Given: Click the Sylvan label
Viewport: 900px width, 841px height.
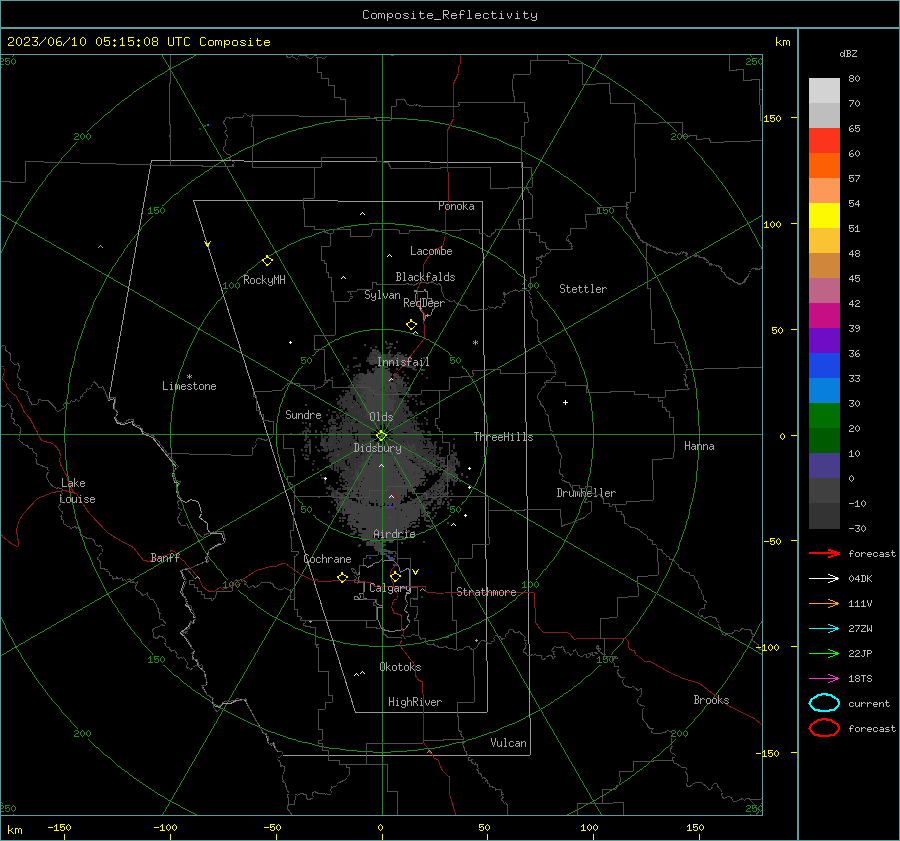Looking at the screenshot, I should [382, 295].
